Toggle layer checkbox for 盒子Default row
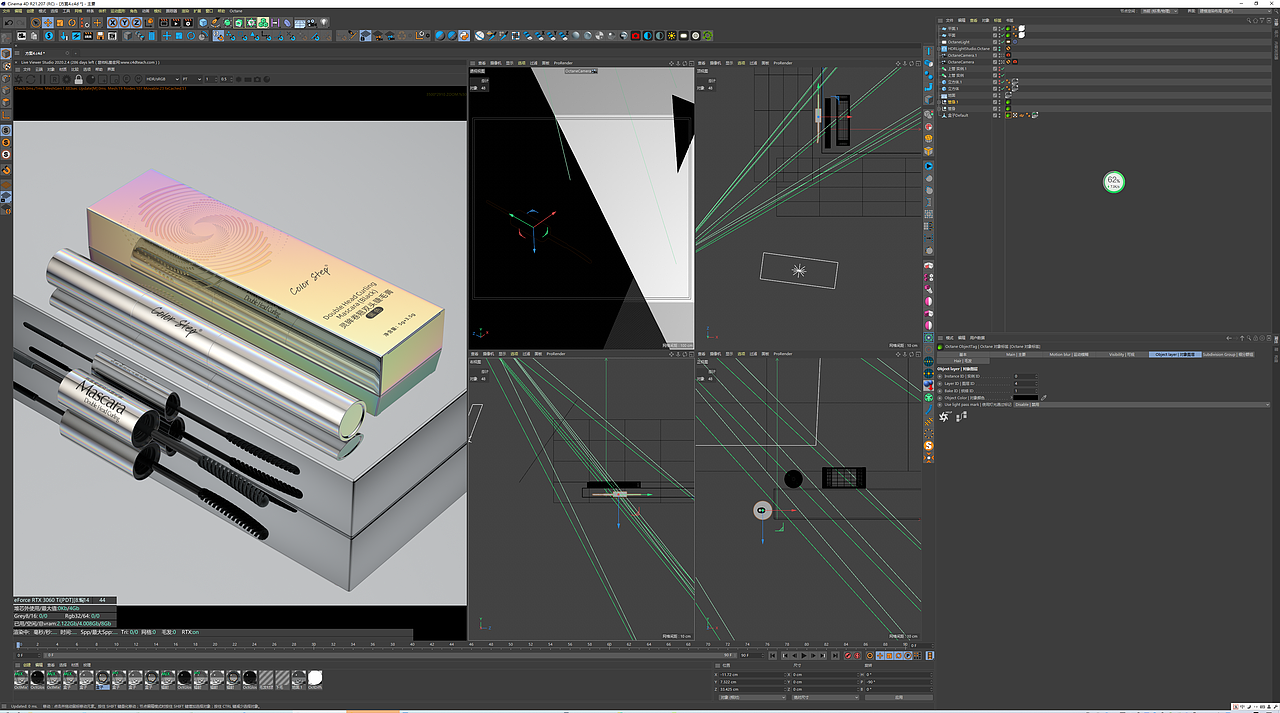 (x=995, y=115)
